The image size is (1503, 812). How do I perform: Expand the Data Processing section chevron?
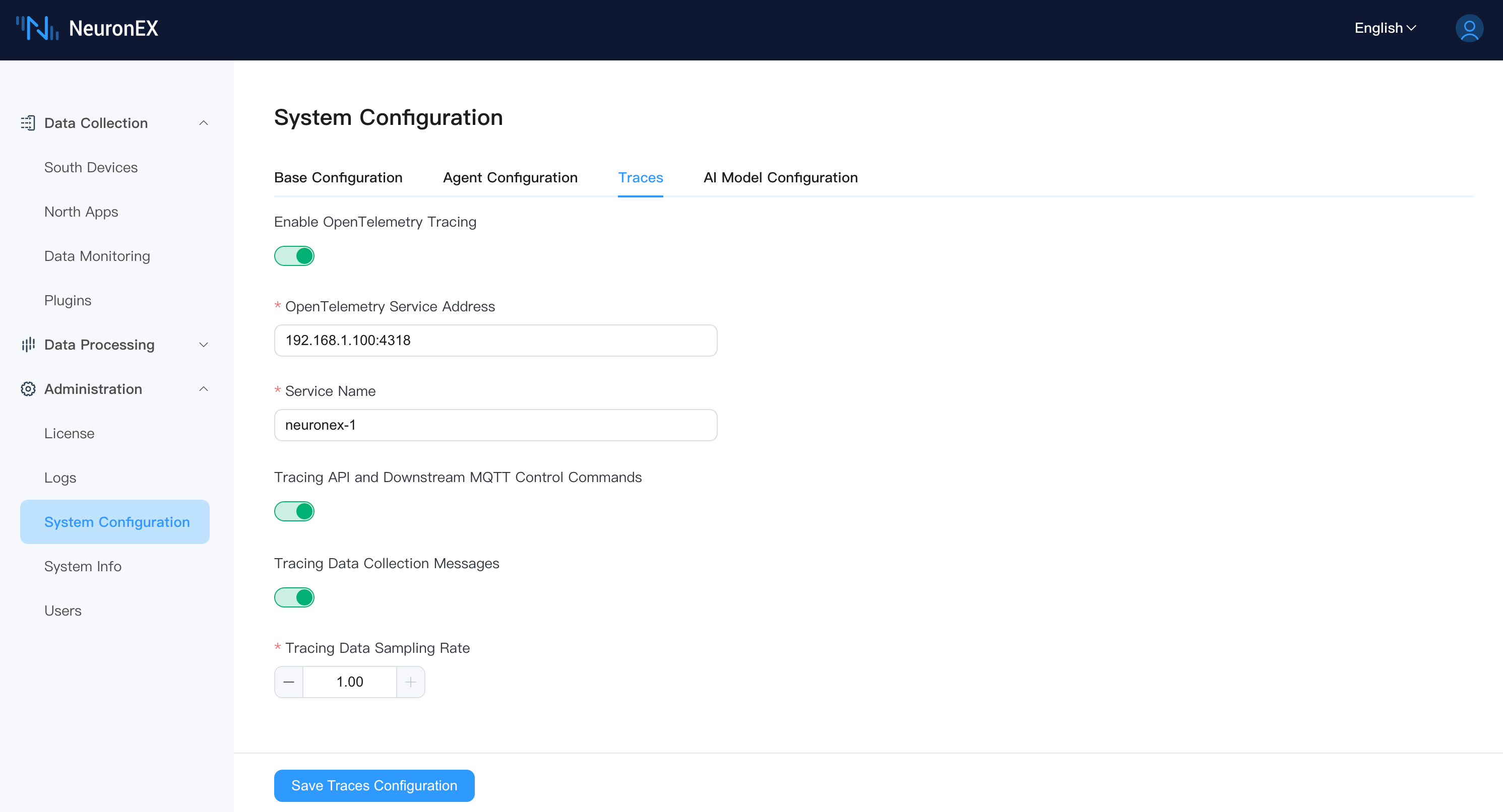point(204,345)
